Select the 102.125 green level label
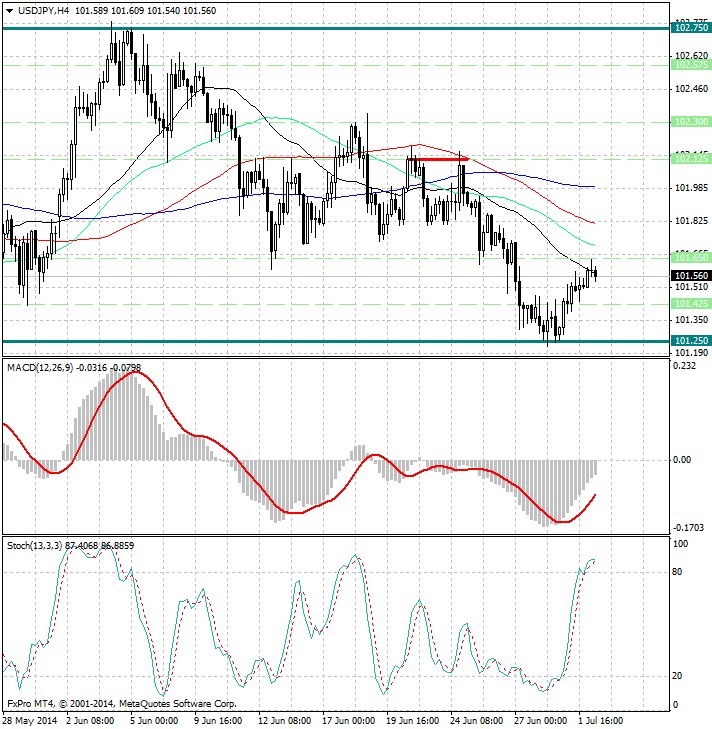The image size is (712, 729). point(691,159)
